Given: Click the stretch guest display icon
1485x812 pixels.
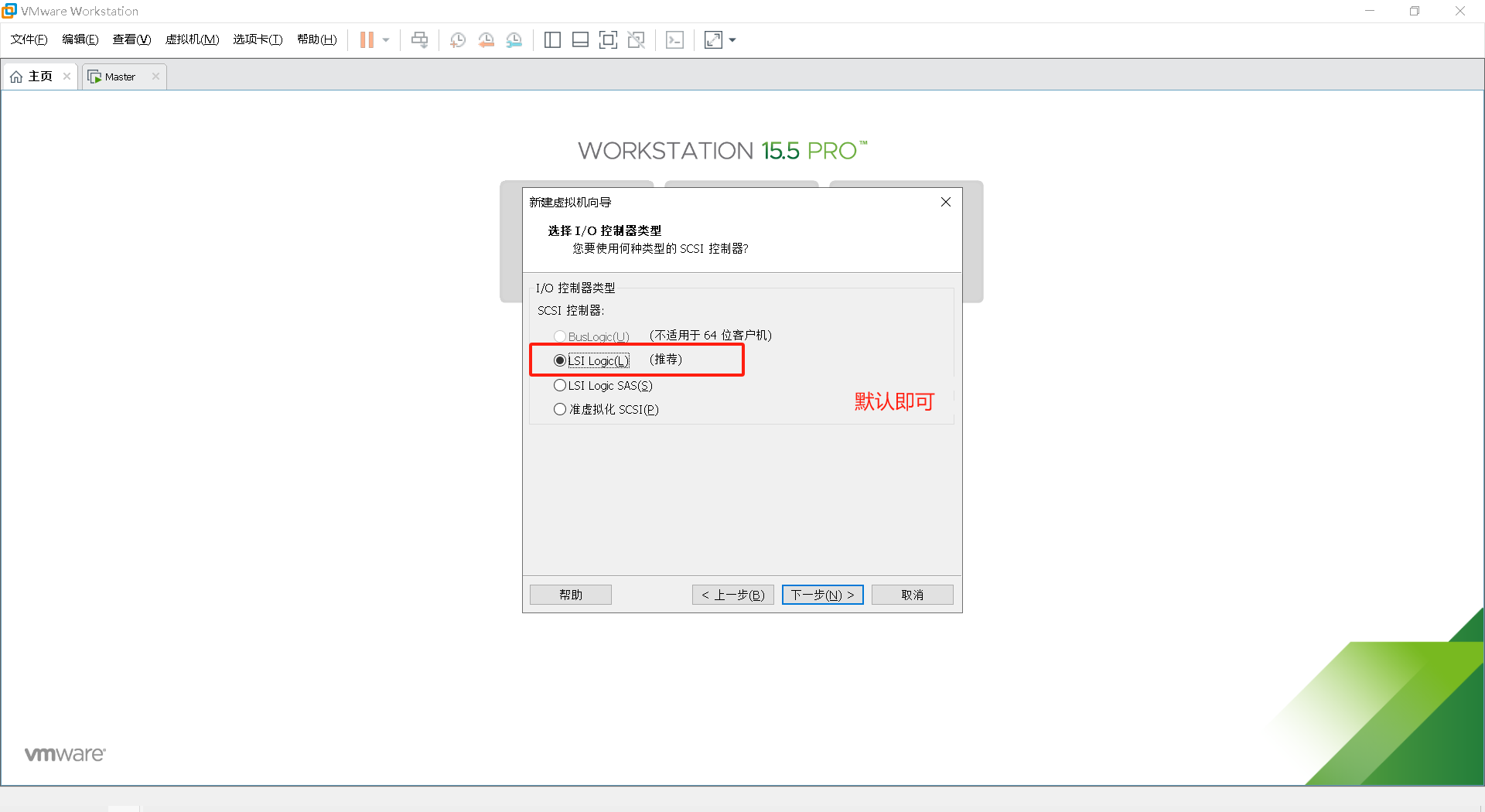Looking at the screenshot, I should click(x=713, y=40).
